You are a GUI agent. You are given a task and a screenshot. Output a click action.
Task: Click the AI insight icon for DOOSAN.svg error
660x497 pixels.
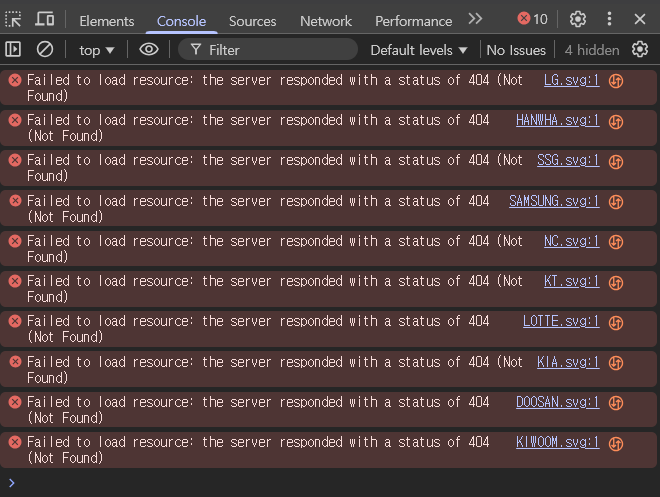pyautogui.click(x=616, y=403)
